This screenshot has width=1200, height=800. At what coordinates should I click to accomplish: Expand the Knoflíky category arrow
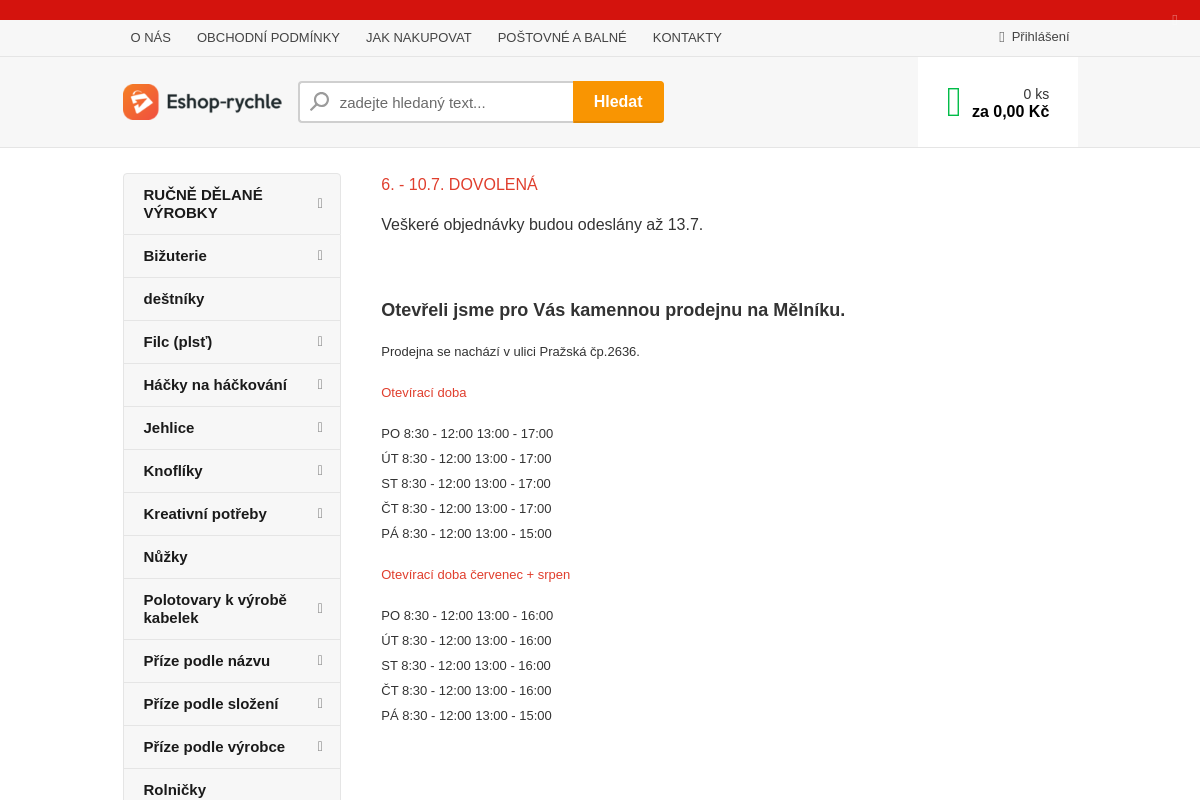320,470
